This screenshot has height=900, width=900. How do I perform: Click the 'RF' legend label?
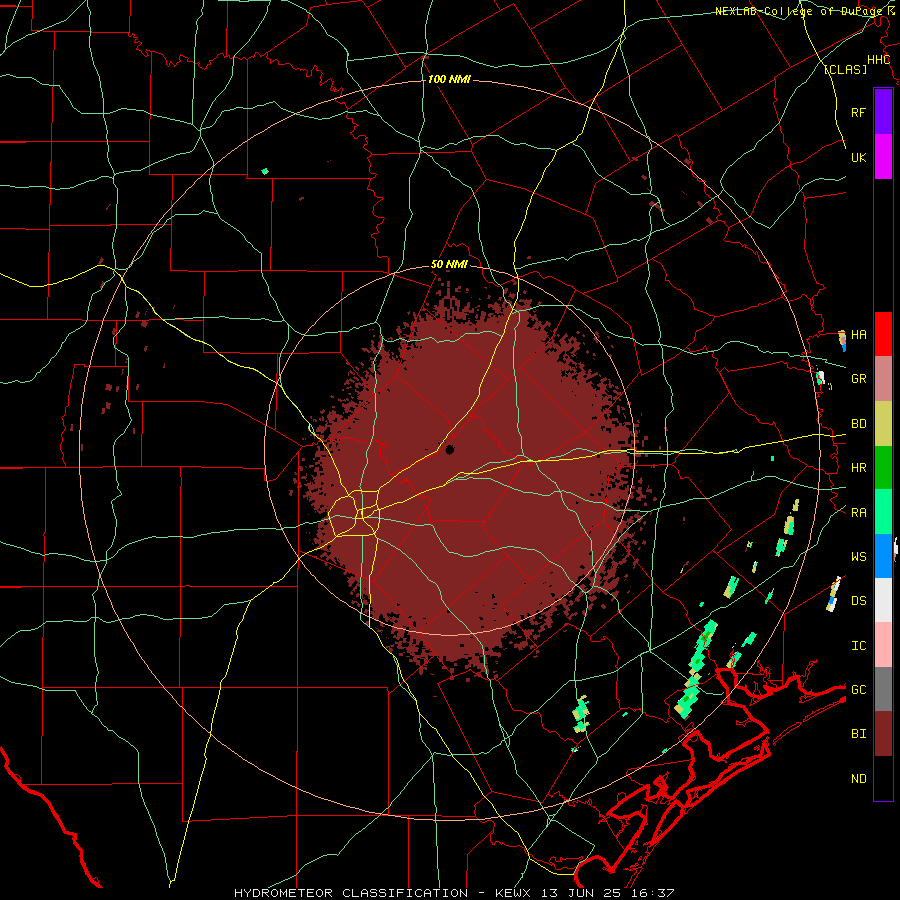pos(858,112)
